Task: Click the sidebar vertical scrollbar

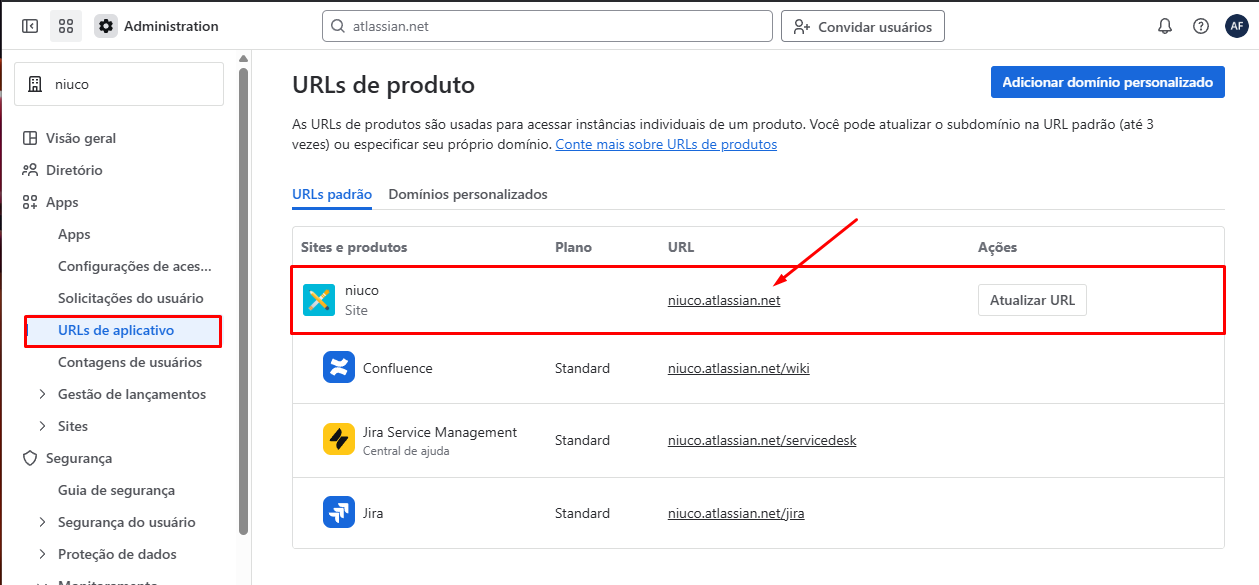Action: [243, 300]
